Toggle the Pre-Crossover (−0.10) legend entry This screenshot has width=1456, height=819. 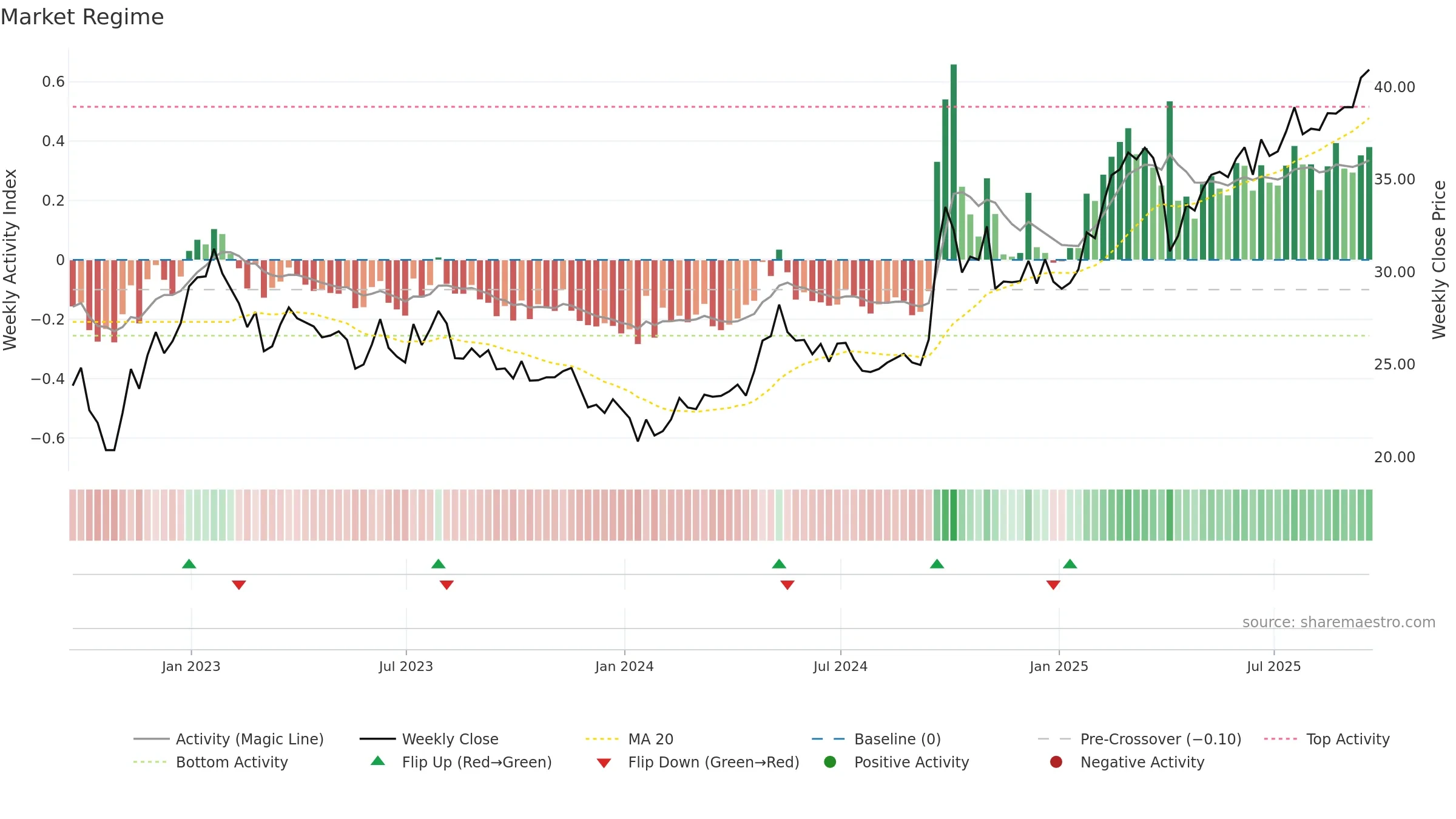tap(1139, 739)
